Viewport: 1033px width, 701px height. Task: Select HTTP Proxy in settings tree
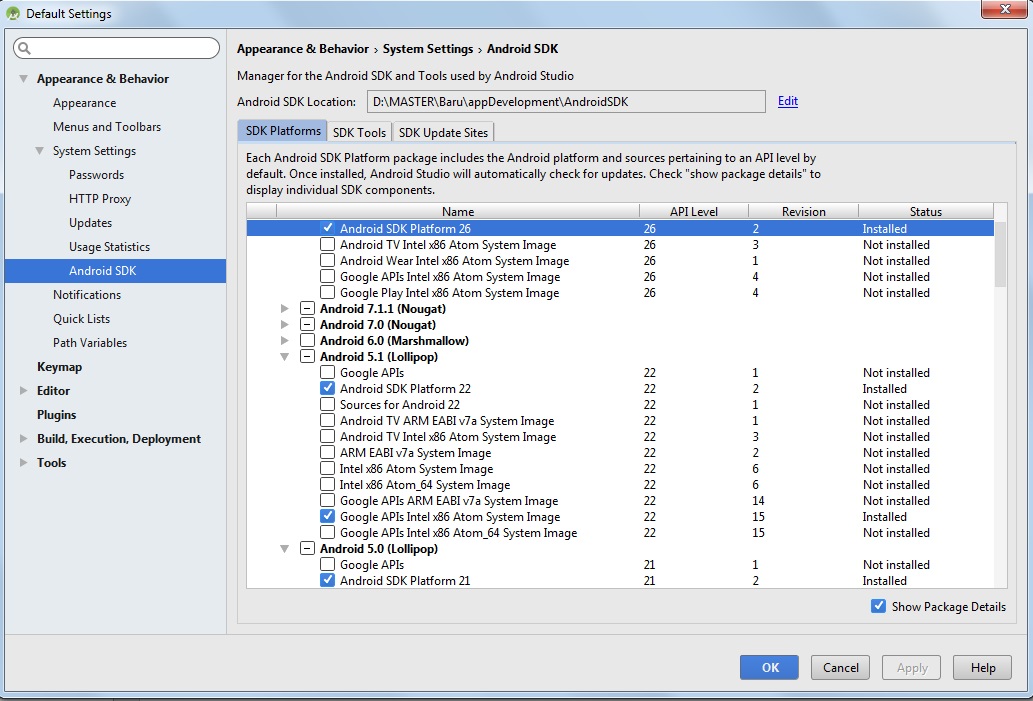point(100,199)
